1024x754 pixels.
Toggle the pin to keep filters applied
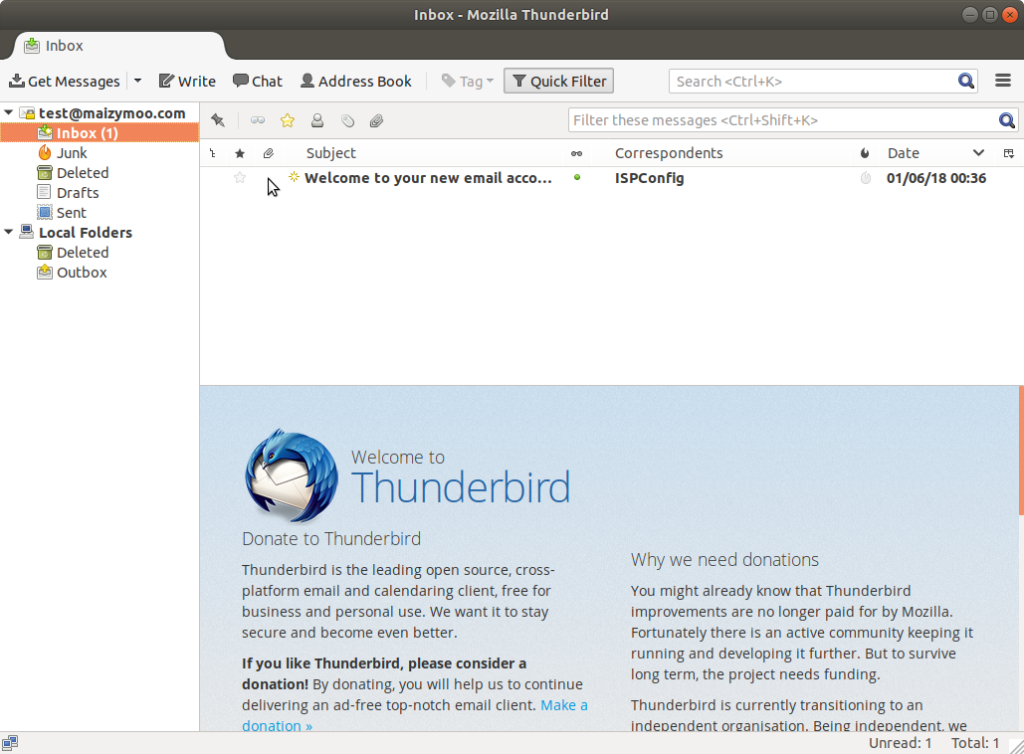(218, 120)
